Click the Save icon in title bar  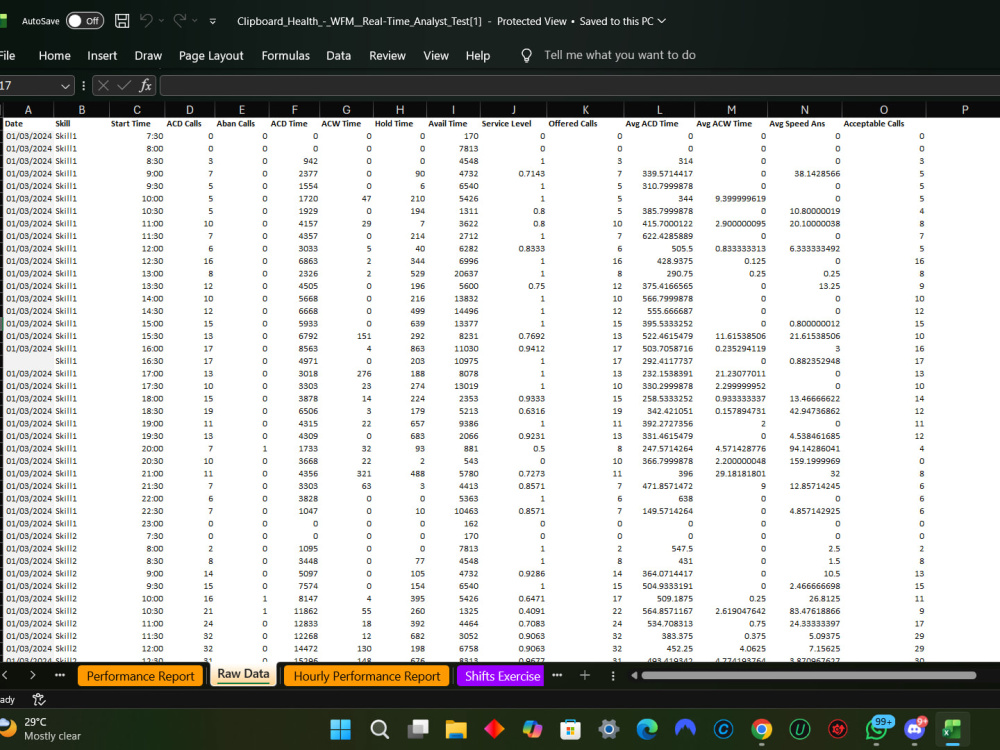pyautogui.click(x=122, y=21)
